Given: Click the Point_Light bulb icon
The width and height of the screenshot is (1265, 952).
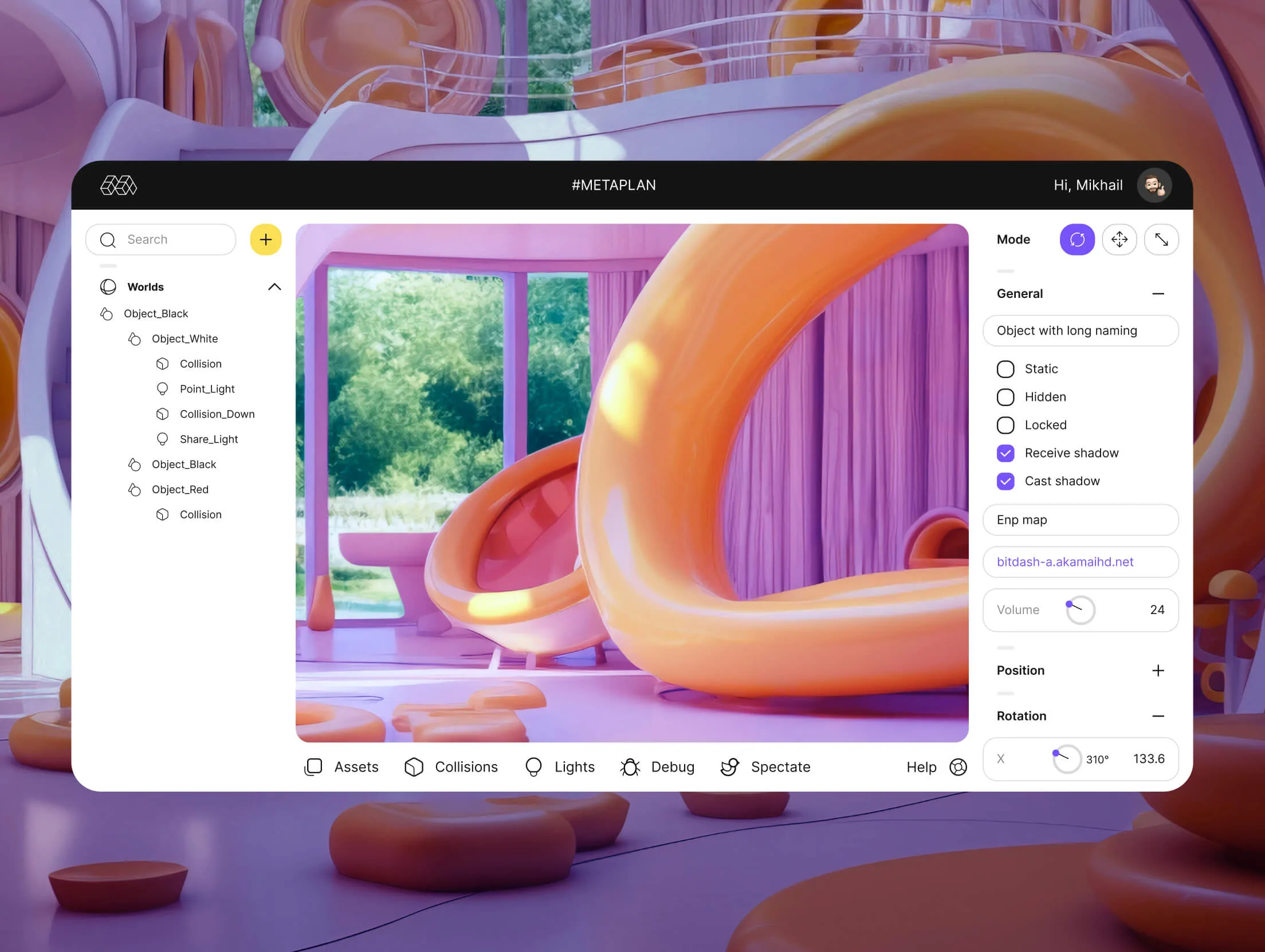Looking at the screenshot, I should [x=163, y=389].
